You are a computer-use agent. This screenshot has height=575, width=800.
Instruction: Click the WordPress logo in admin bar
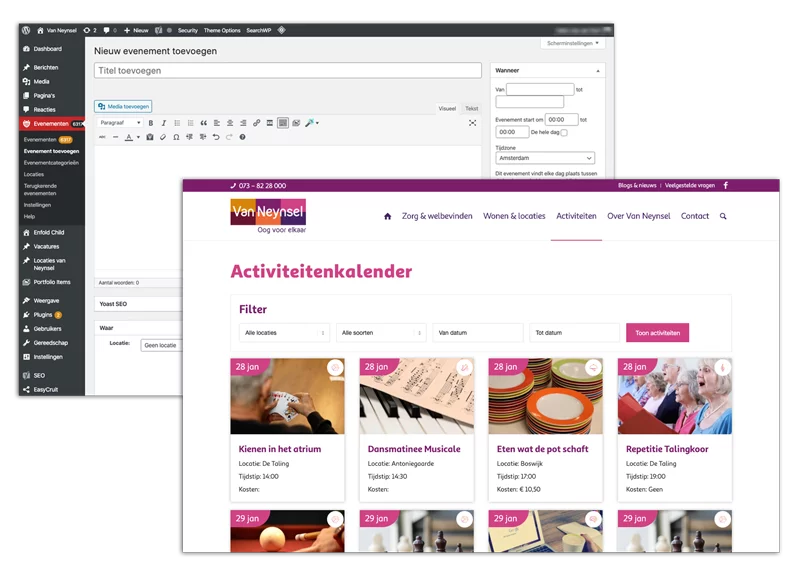(x=26, y=30)
